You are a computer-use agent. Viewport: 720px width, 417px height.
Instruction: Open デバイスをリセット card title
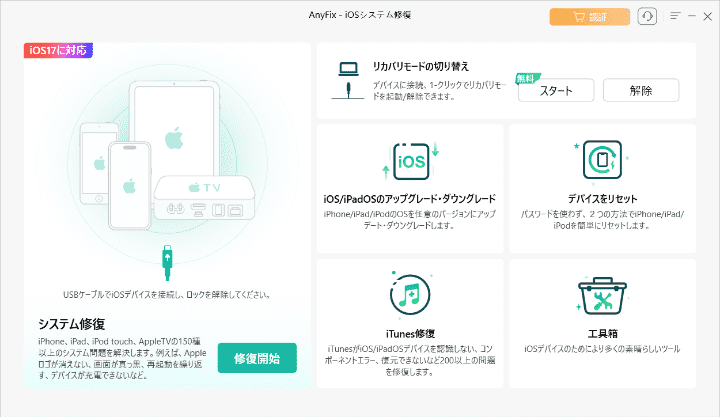click(x=602, y=199)
